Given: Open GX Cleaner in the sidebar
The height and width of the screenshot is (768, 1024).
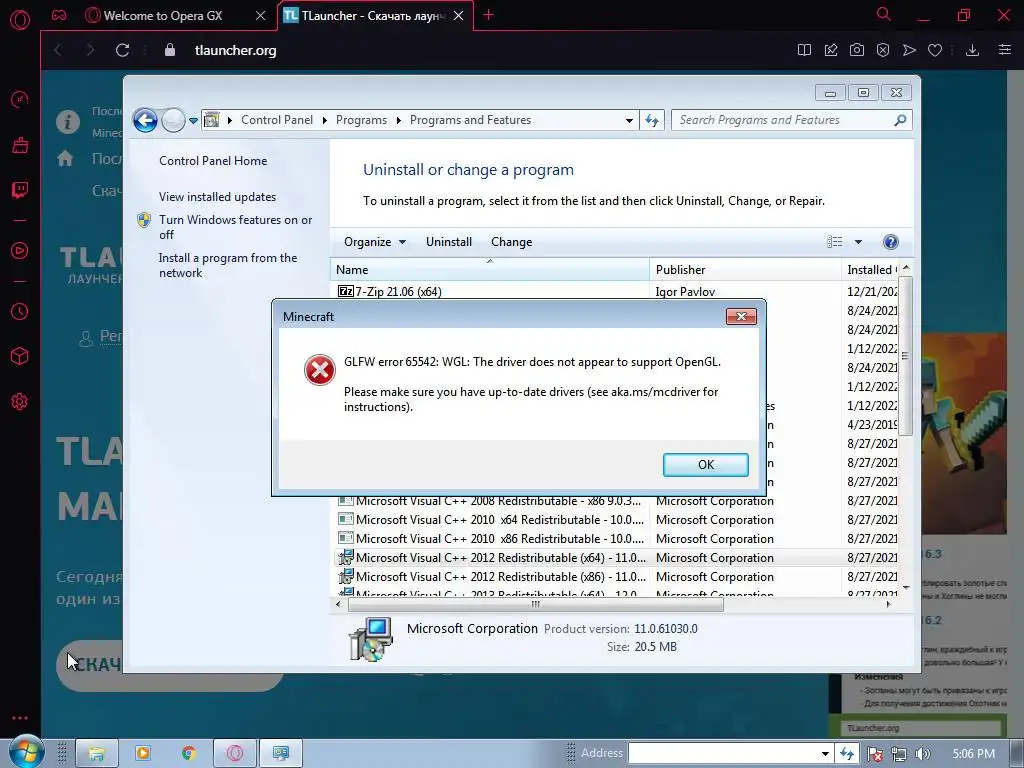Looking at the screenshot, I should (20, 145).
